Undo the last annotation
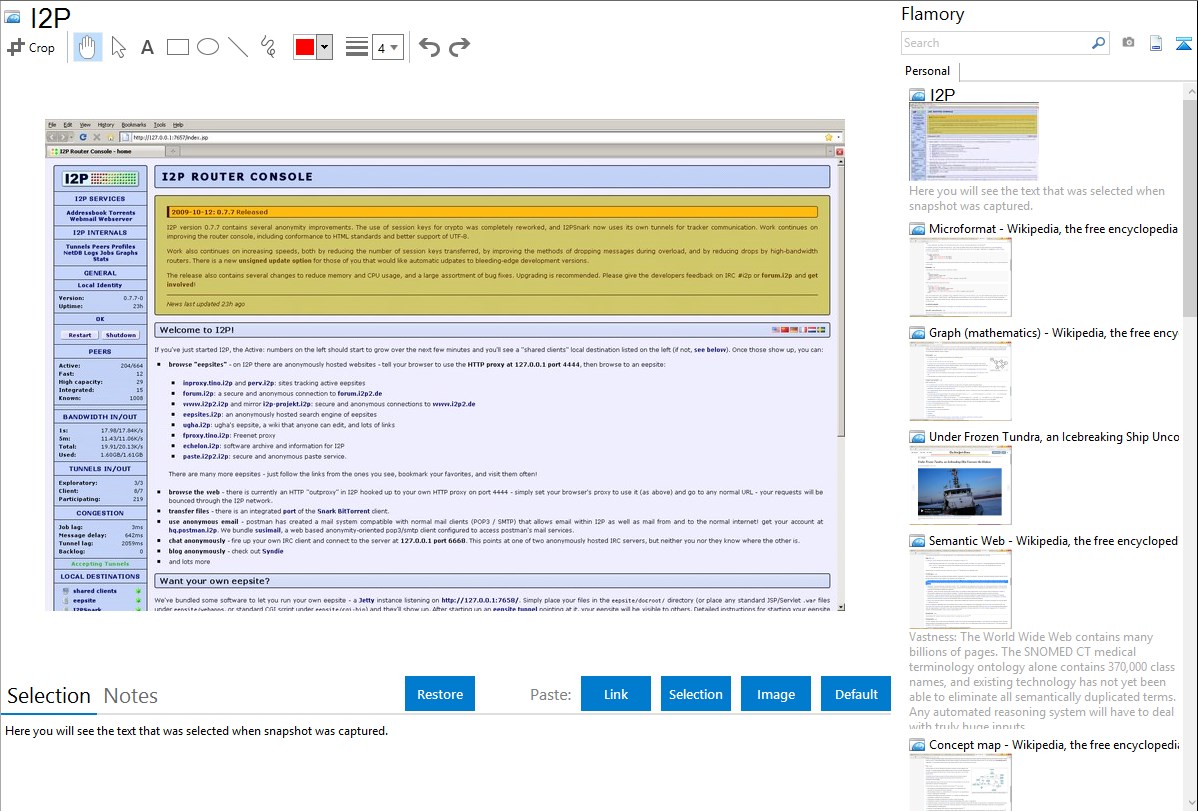Image resolution: width=1198 pixels, height=811 pixels. point(429,47)
